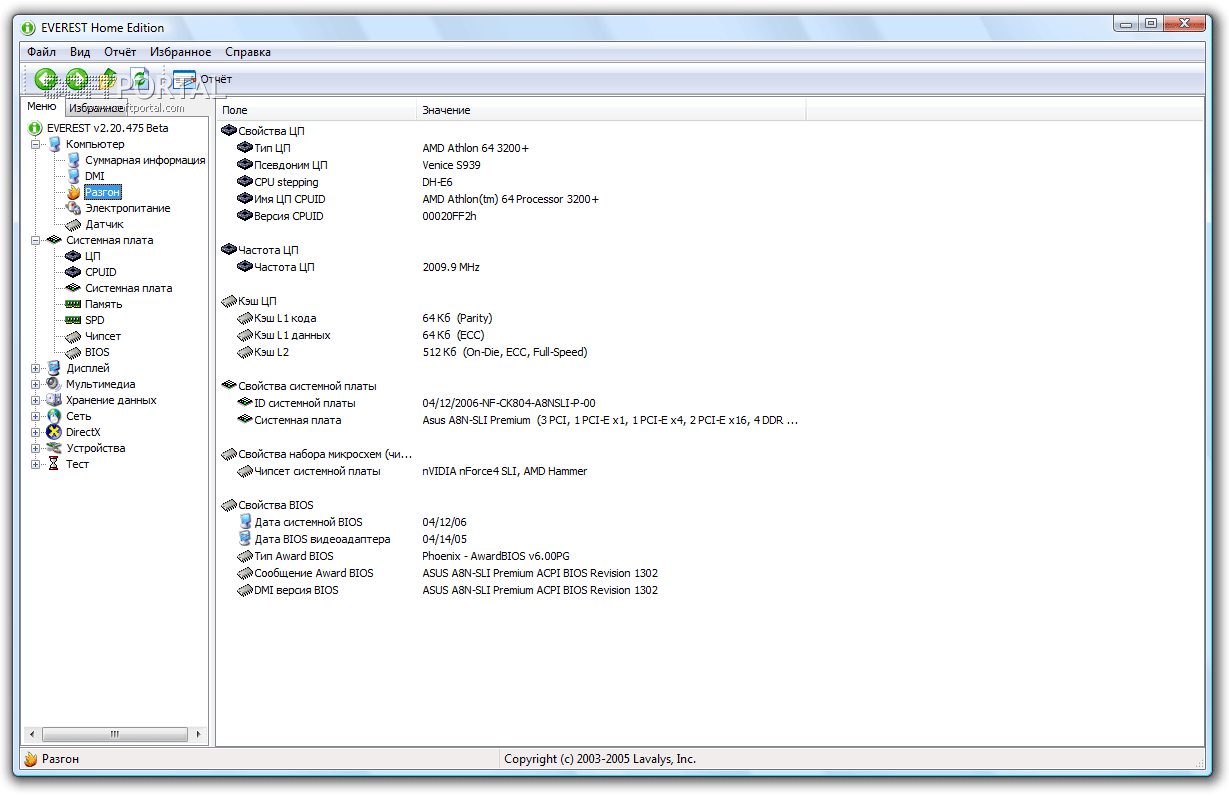
Task: Select the Разгон tree item
Action: 103,192
